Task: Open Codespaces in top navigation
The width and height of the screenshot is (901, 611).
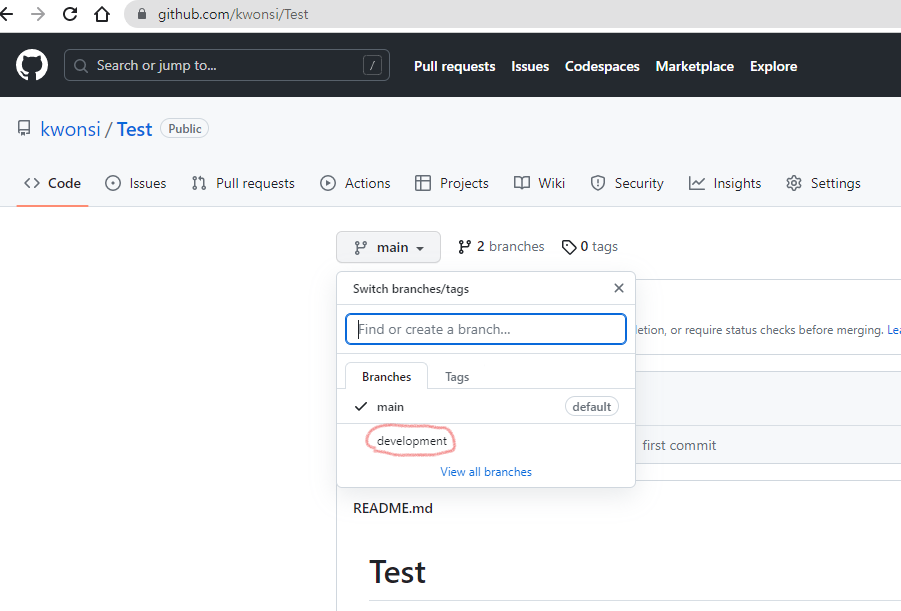Action: tap(602, 66)
